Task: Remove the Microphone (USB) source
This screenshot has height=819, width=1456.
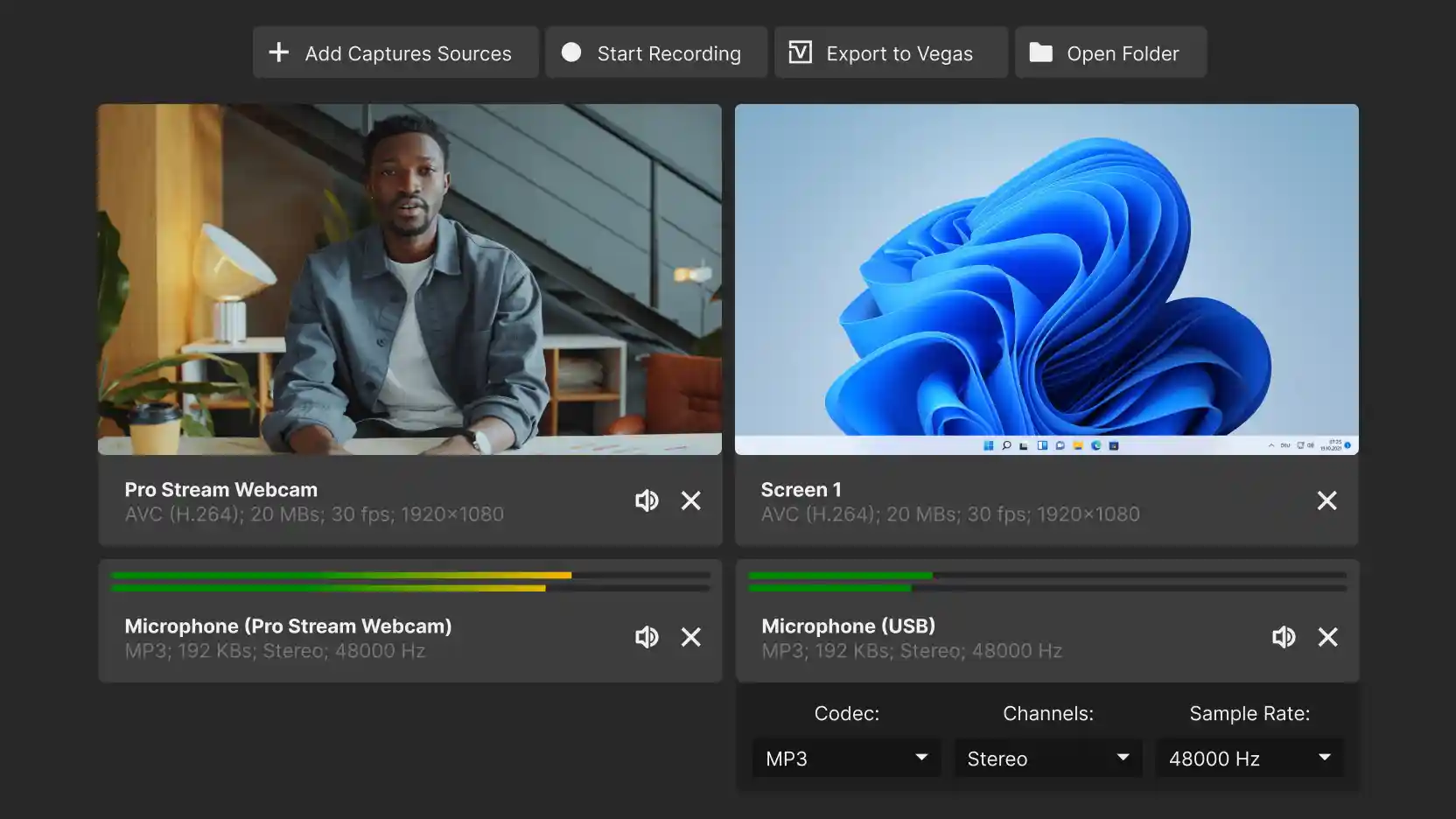Action: point(1328,637)
